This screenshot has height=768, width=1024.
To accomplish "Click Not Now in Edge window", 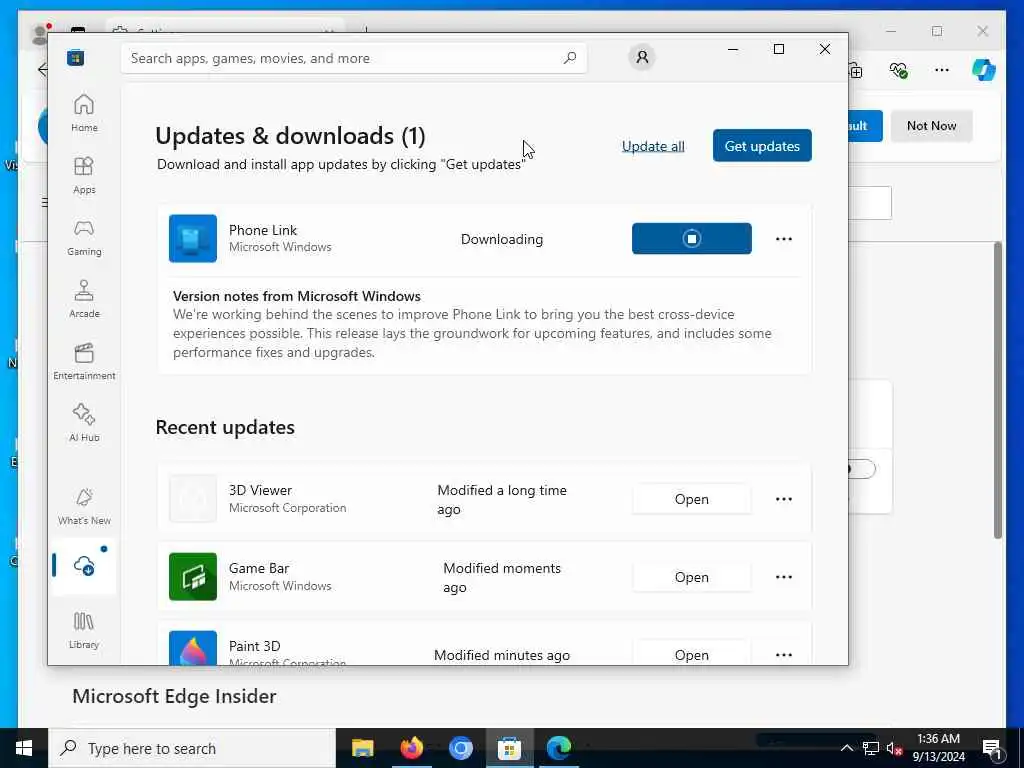I will [931, 125].
